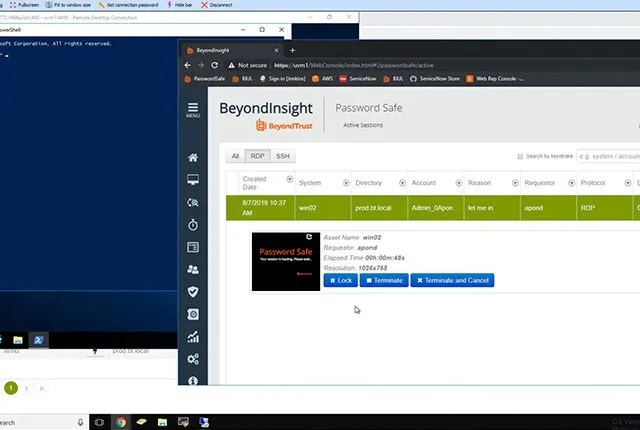Open the scan search sidebar icon
Viewport: 640px width, 430px height.
(193, 202)
